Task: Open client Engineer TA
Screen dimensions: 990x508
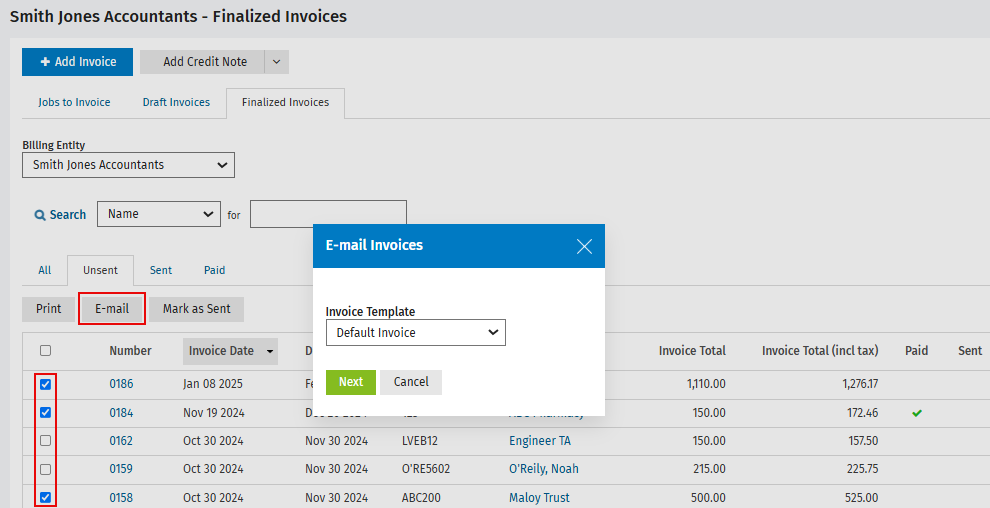Action: [540, 440]
